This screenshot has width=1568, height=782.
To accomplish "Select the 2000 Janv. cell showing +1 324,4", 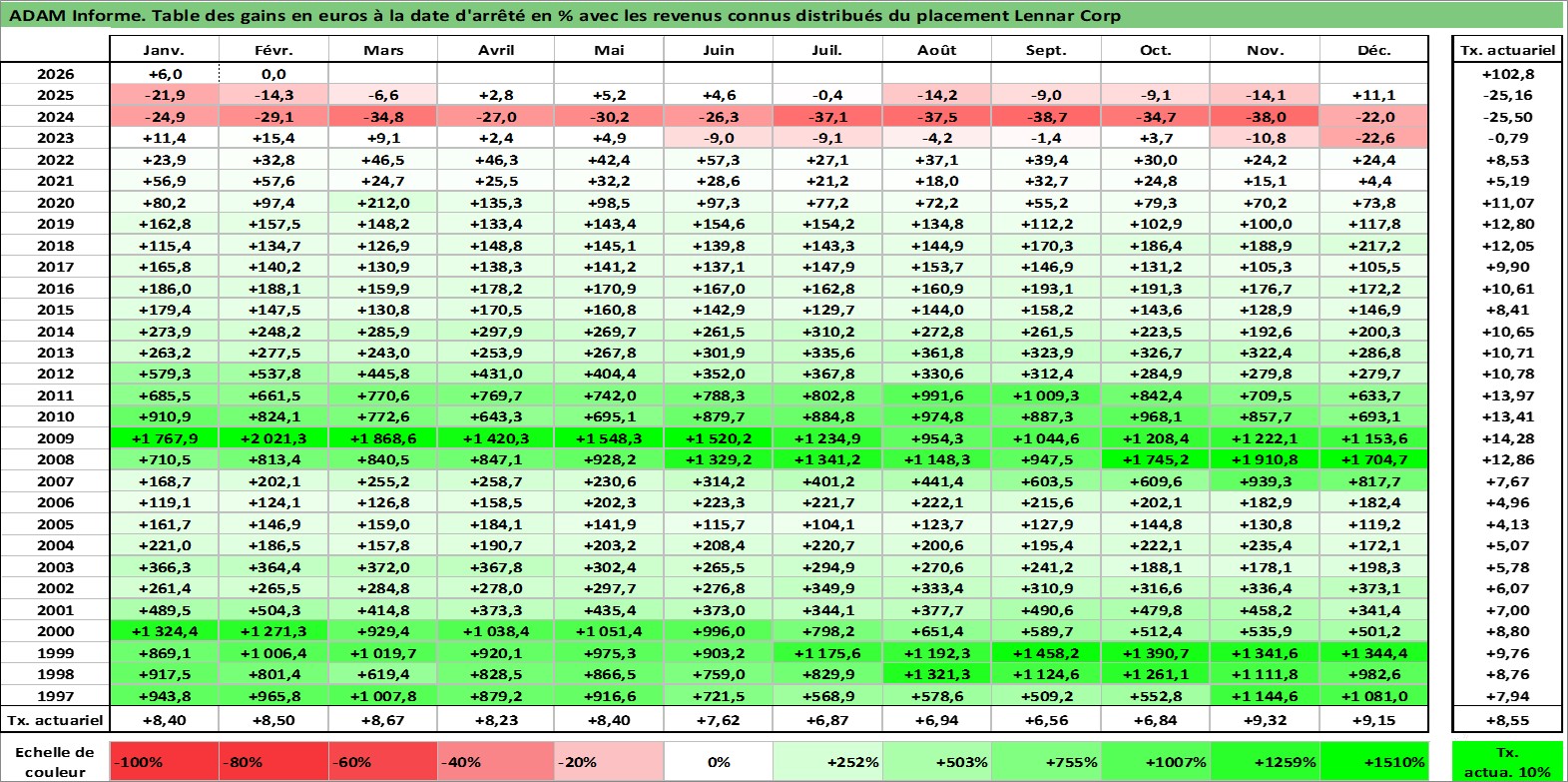I will [x=164, y=631].
